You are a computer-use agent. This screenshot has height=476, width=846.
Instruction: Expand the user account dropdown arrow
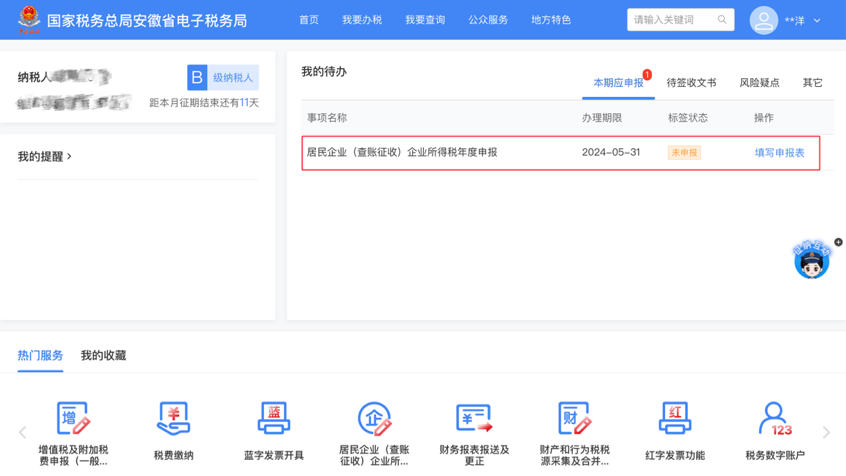click(x=817, y=21)
